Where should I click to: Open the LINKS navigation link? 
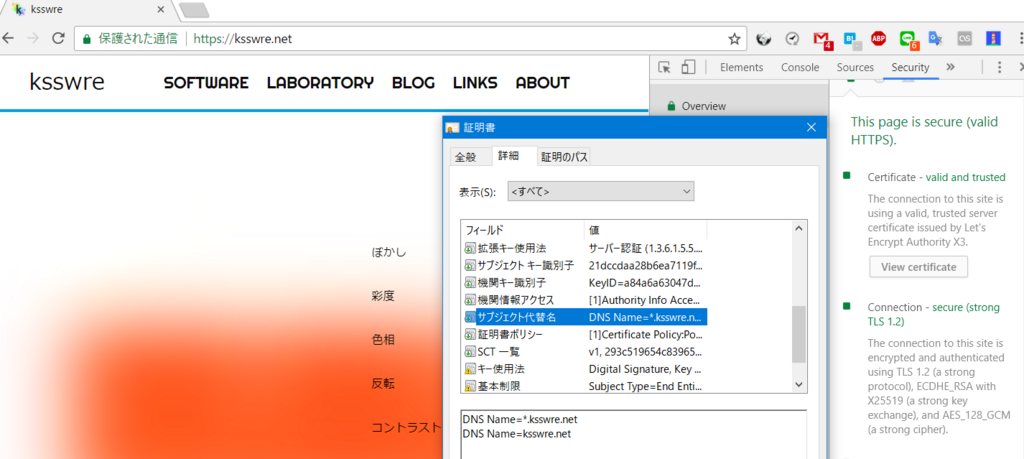click(x=475, y=83)
